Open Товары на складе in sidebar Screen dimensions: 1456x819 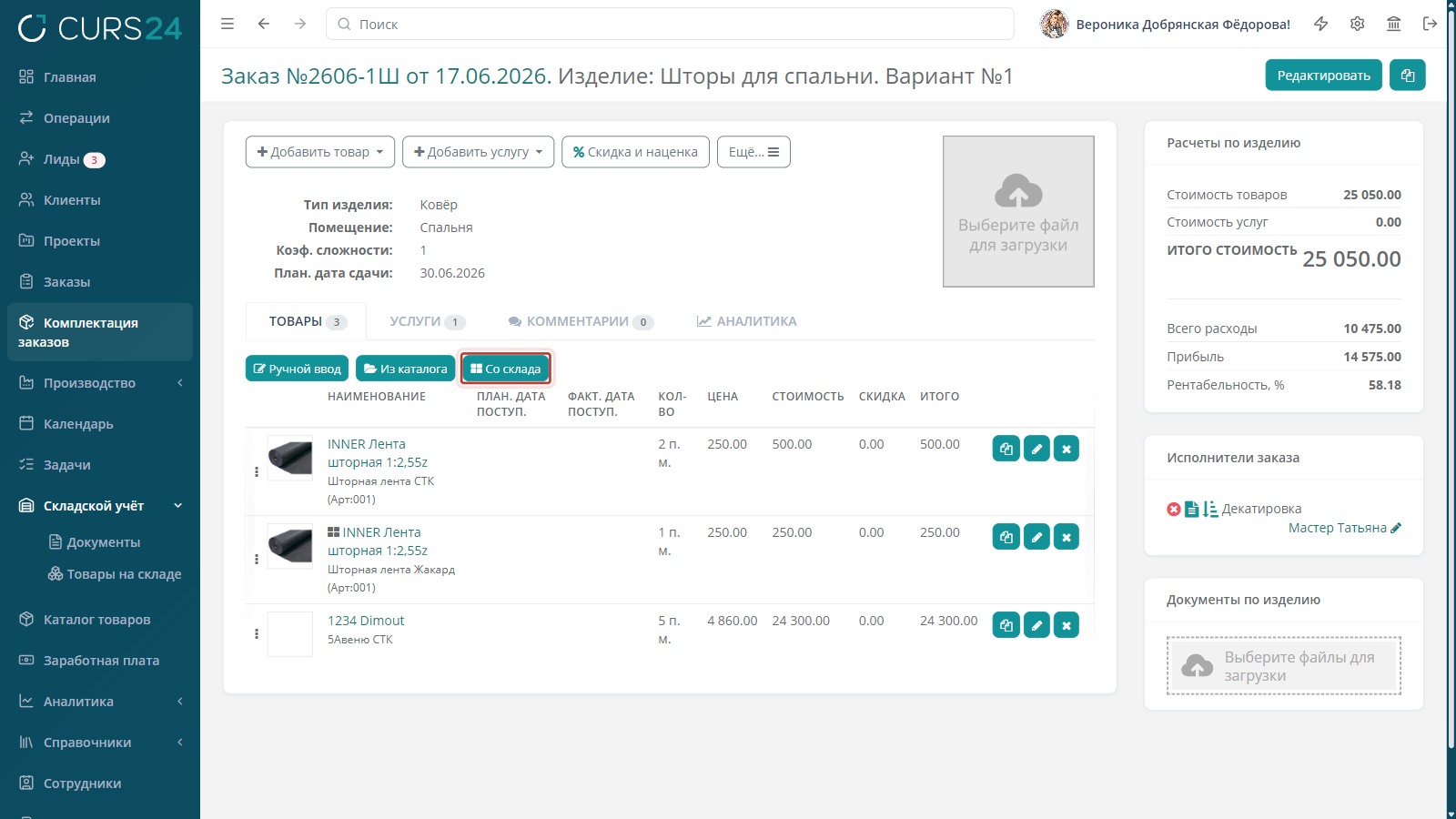(115, 574)
